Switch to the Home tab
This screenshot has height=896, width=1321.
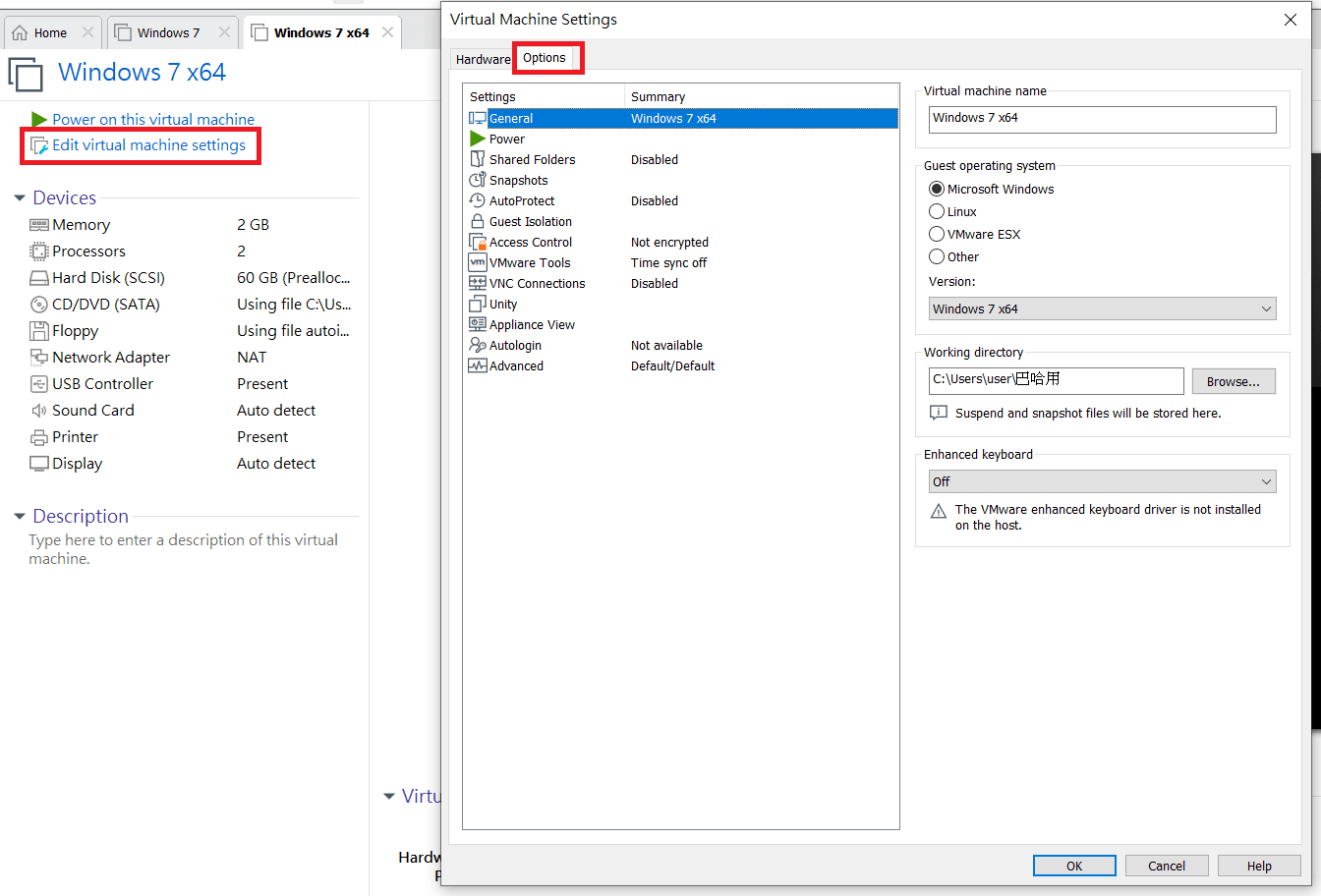click(50, 32)
